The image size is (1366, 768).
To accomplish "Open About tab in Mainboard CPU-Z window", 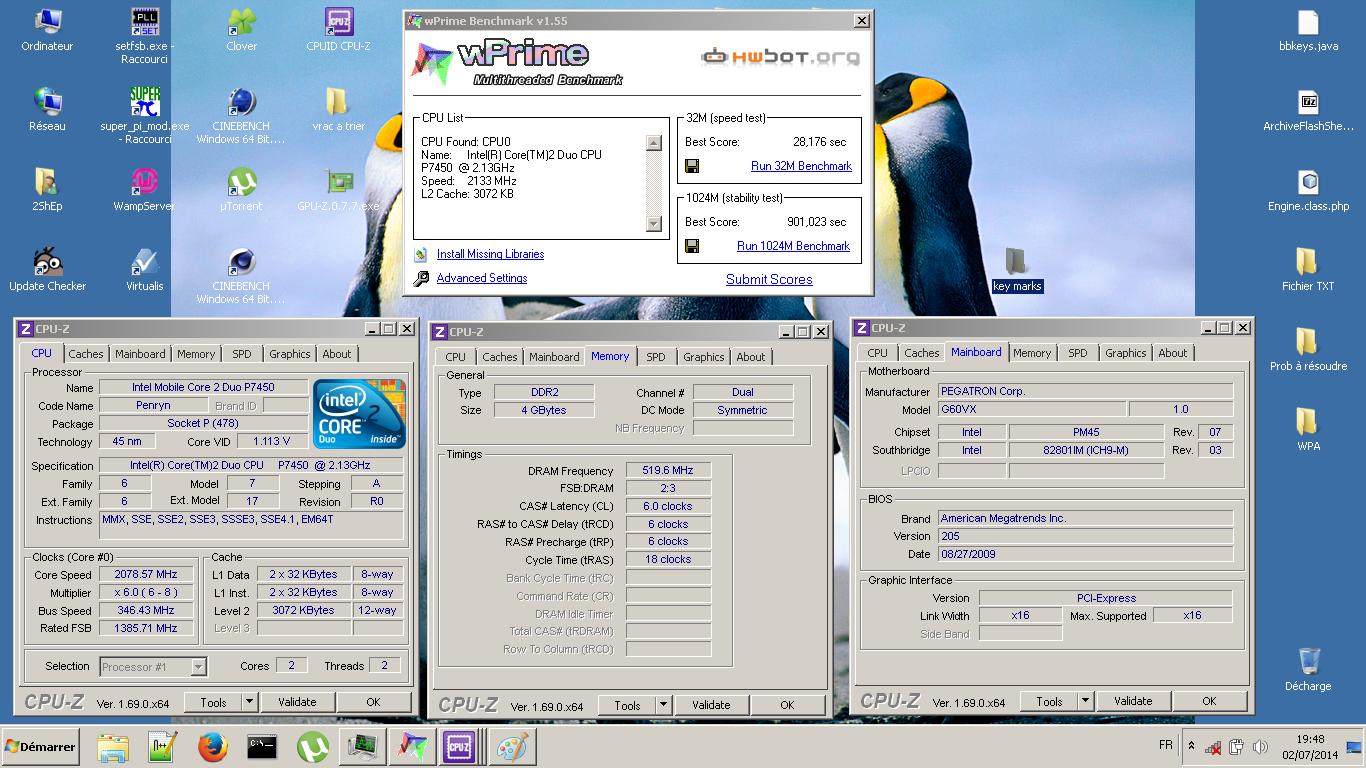I will click(x=1173, y=353).
